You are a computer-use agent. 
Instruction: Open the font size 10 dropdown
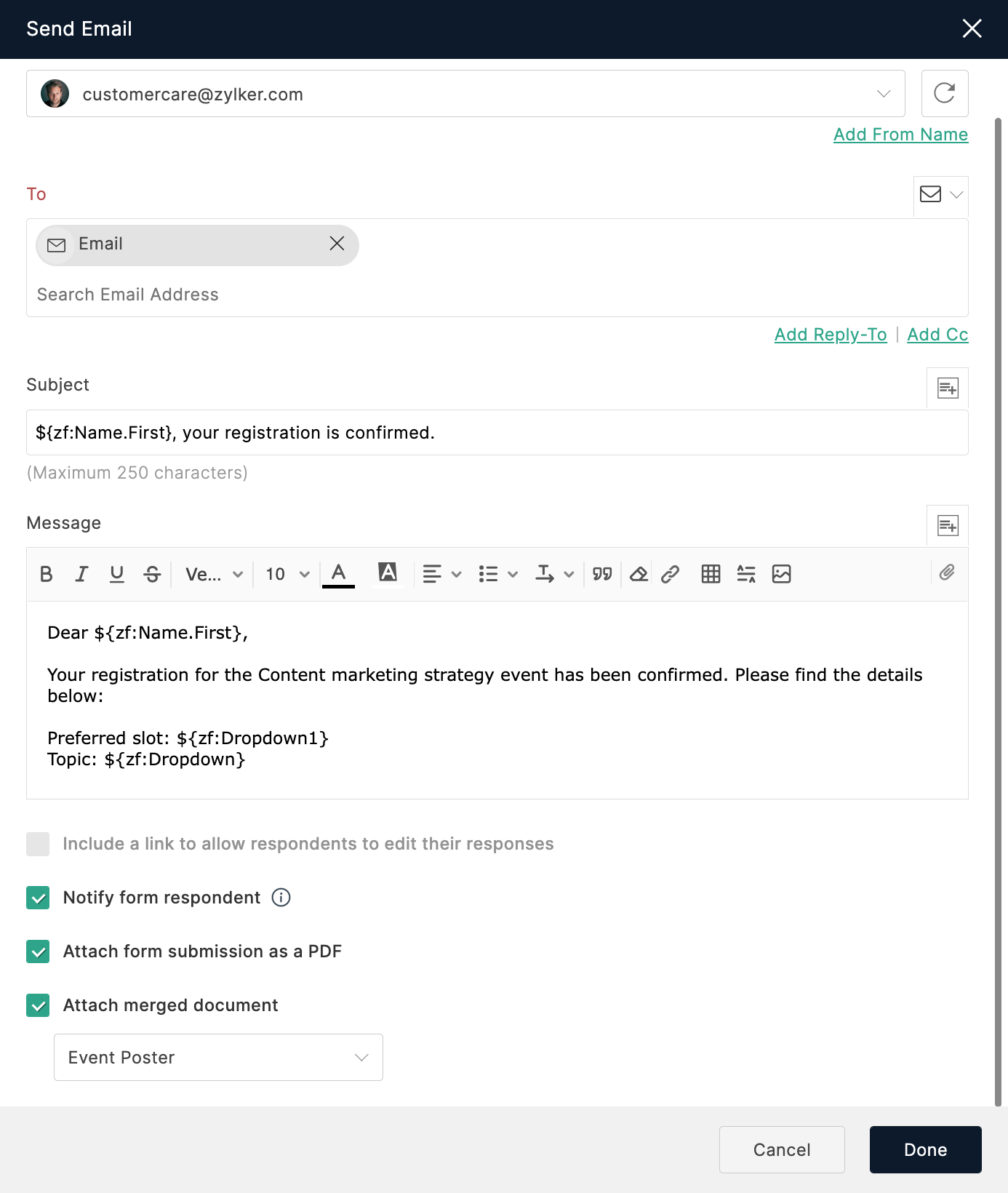tap(288, 575)
